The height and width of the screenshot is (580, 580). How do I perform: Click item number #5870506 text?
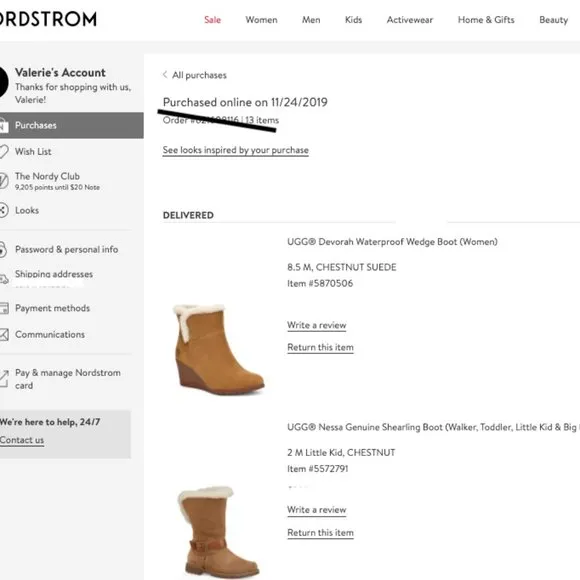click(x=320, y=283)
